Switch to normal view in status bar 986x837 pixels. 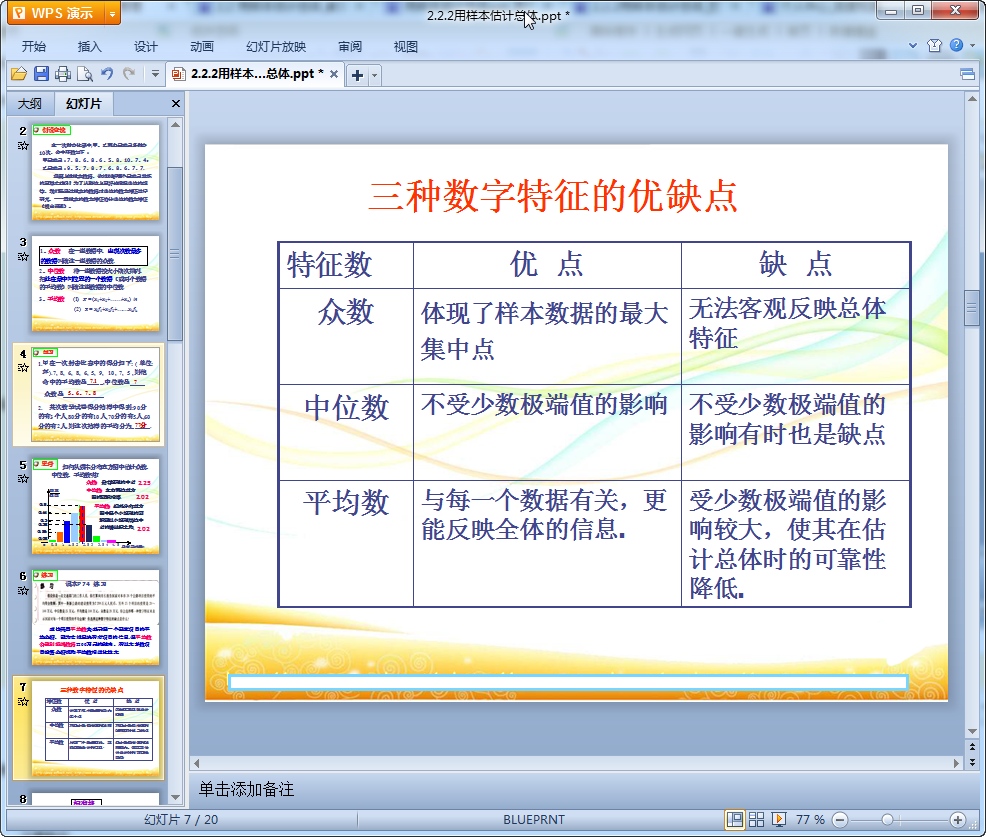tap(734, 819)
